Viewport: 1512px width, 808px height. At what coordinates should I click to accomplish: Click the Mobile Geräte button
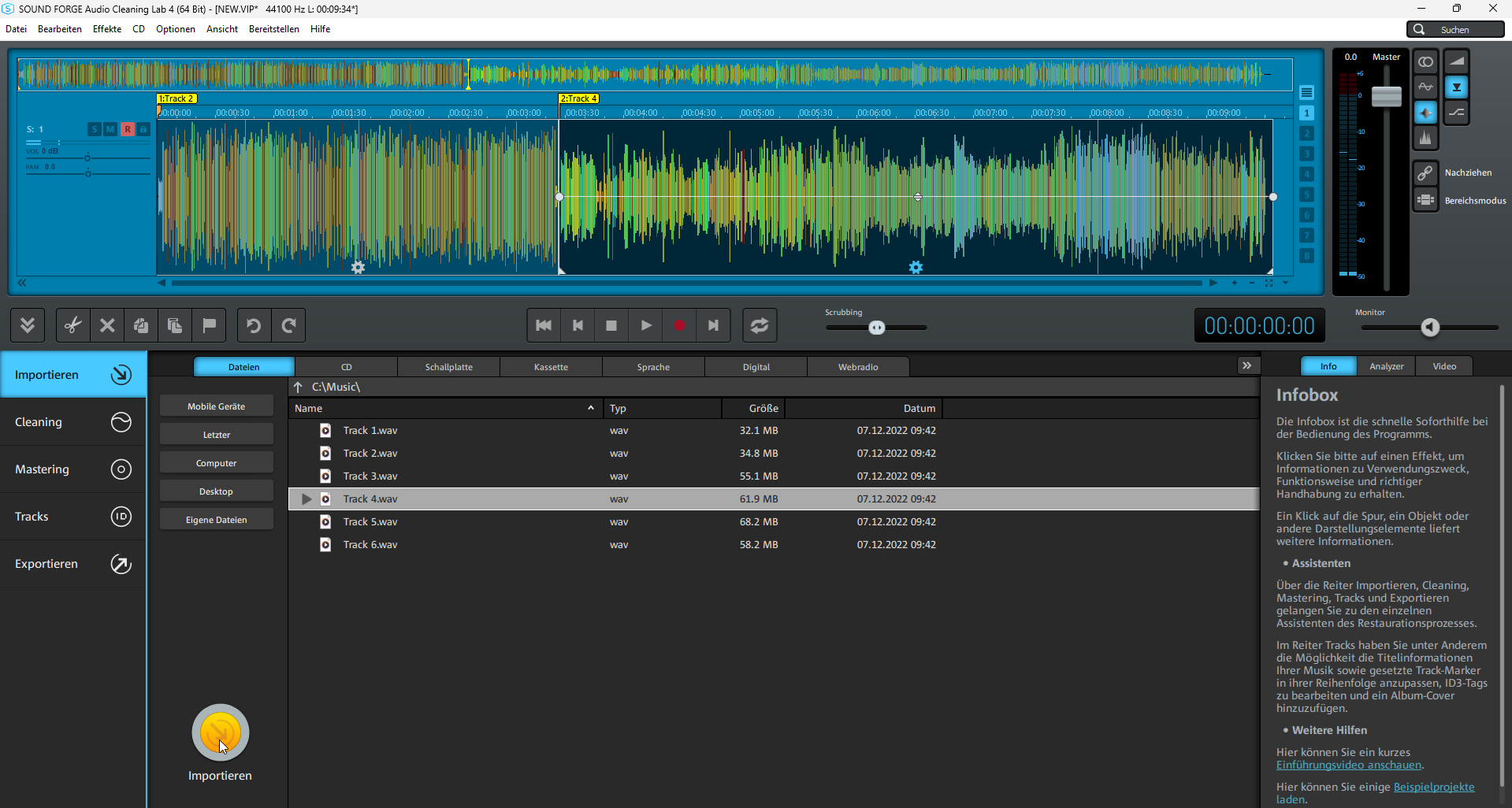[x=217, y=406]
